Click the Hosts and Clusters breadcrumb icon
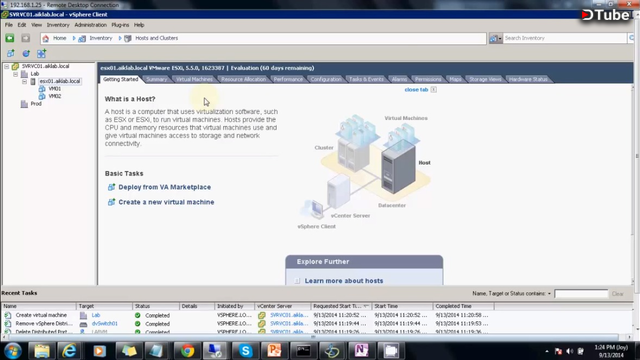Screen dimensions: 640x360 pyautogui.click(x=128, y=38)
